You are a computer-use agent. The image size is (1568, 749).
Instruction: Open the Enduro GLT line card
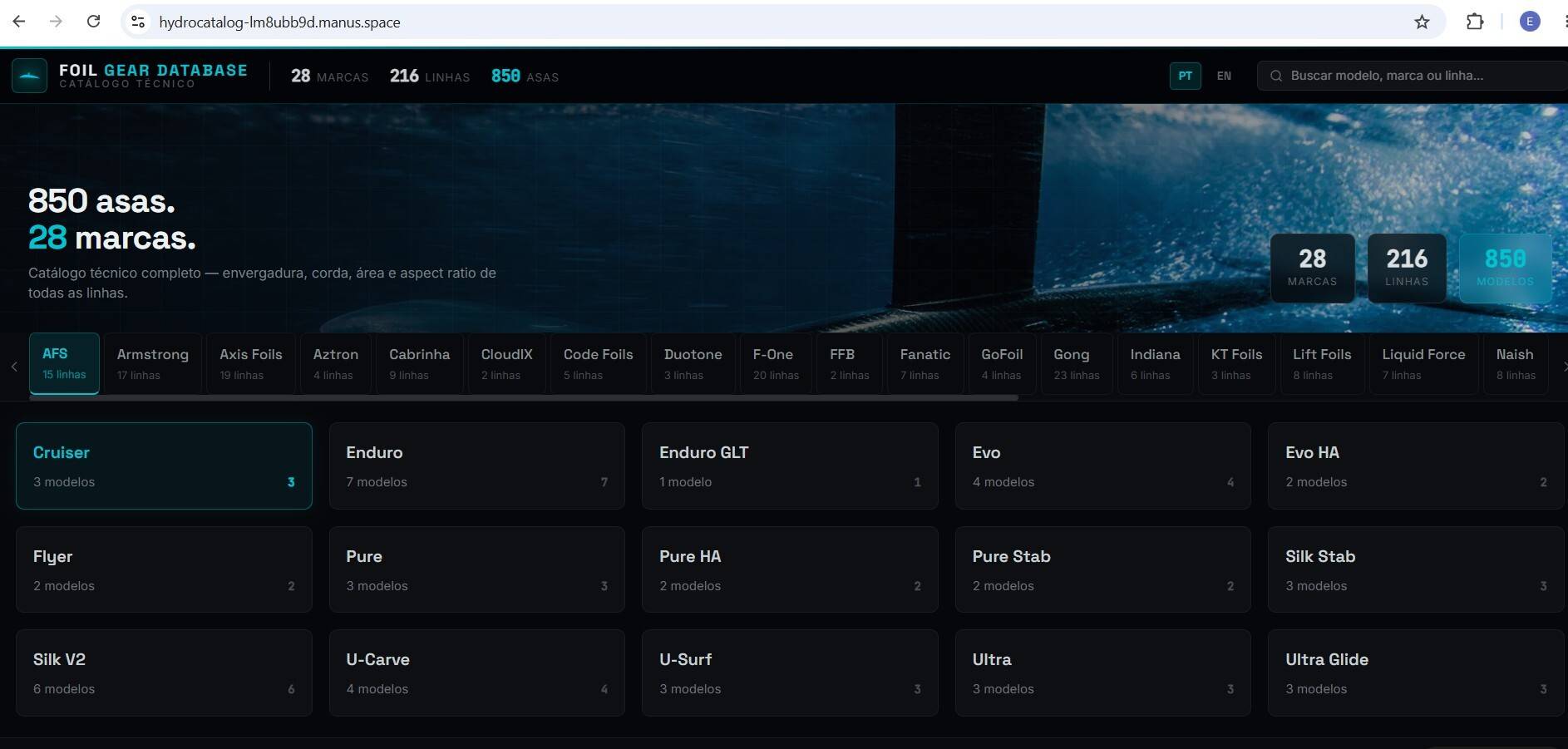point(790,466)
